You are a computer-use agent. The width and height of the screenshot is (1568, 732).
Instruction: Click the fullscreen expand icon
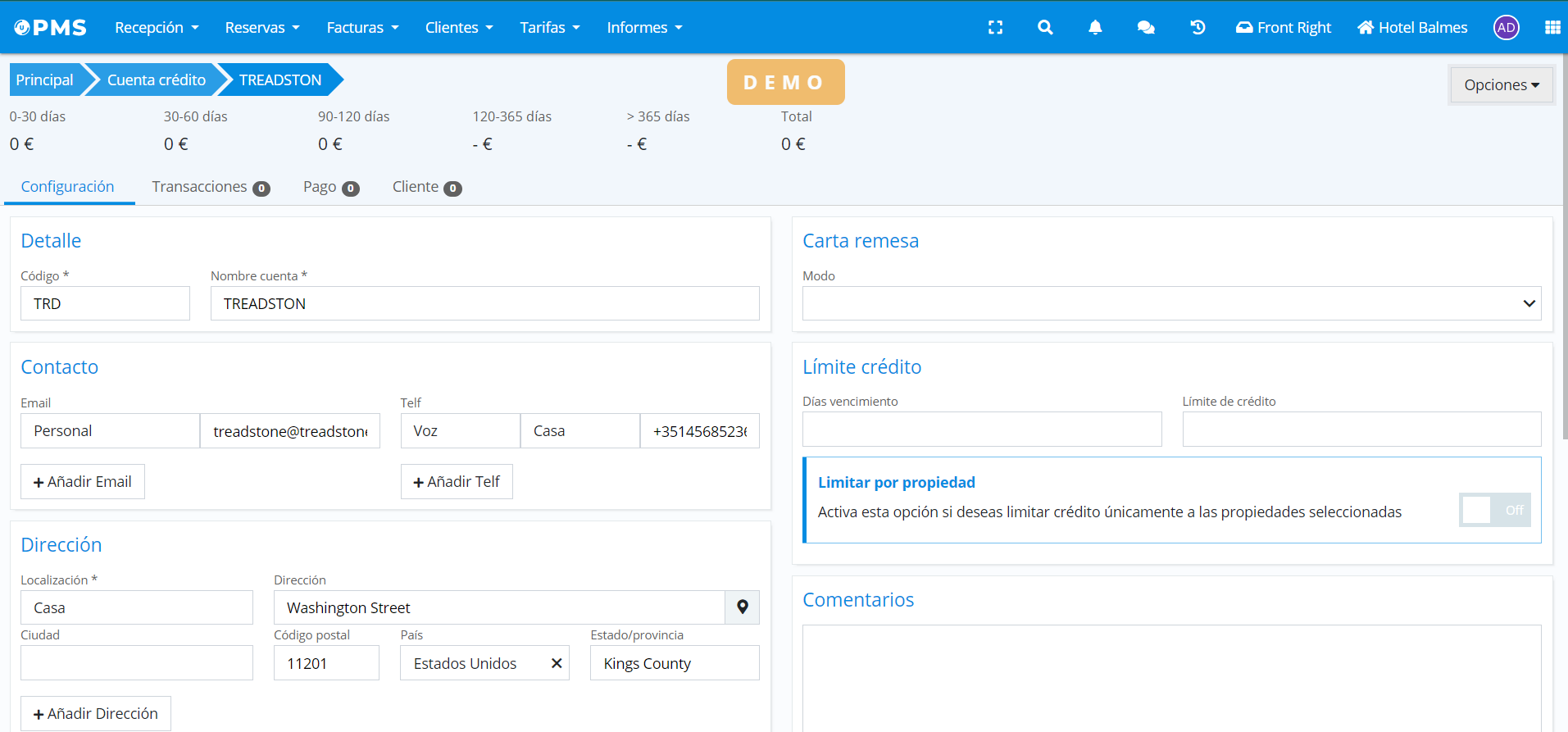995,28
